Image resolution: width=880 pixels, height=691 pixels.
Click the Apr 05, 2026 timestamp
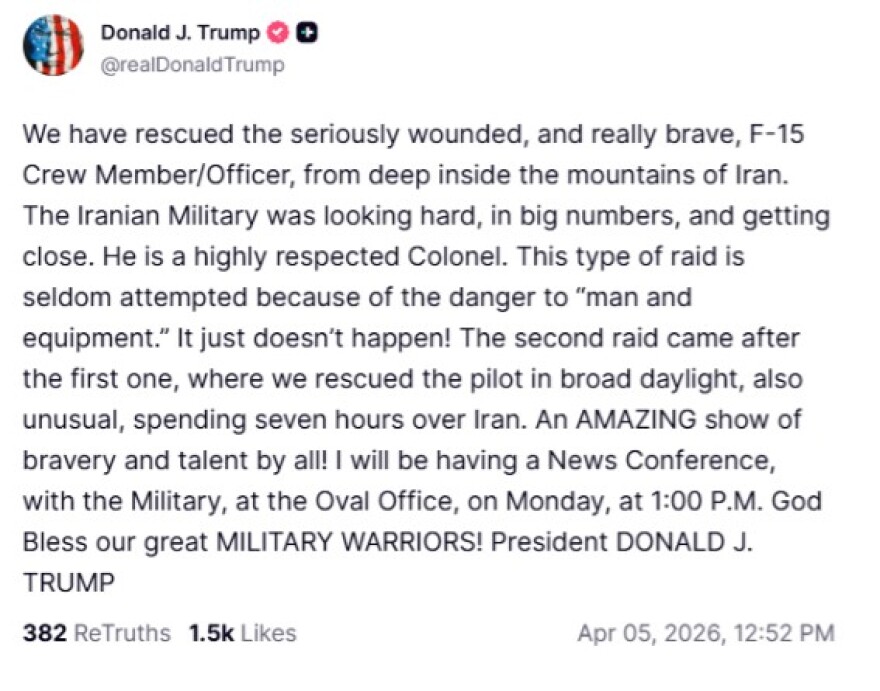(705, 633)
